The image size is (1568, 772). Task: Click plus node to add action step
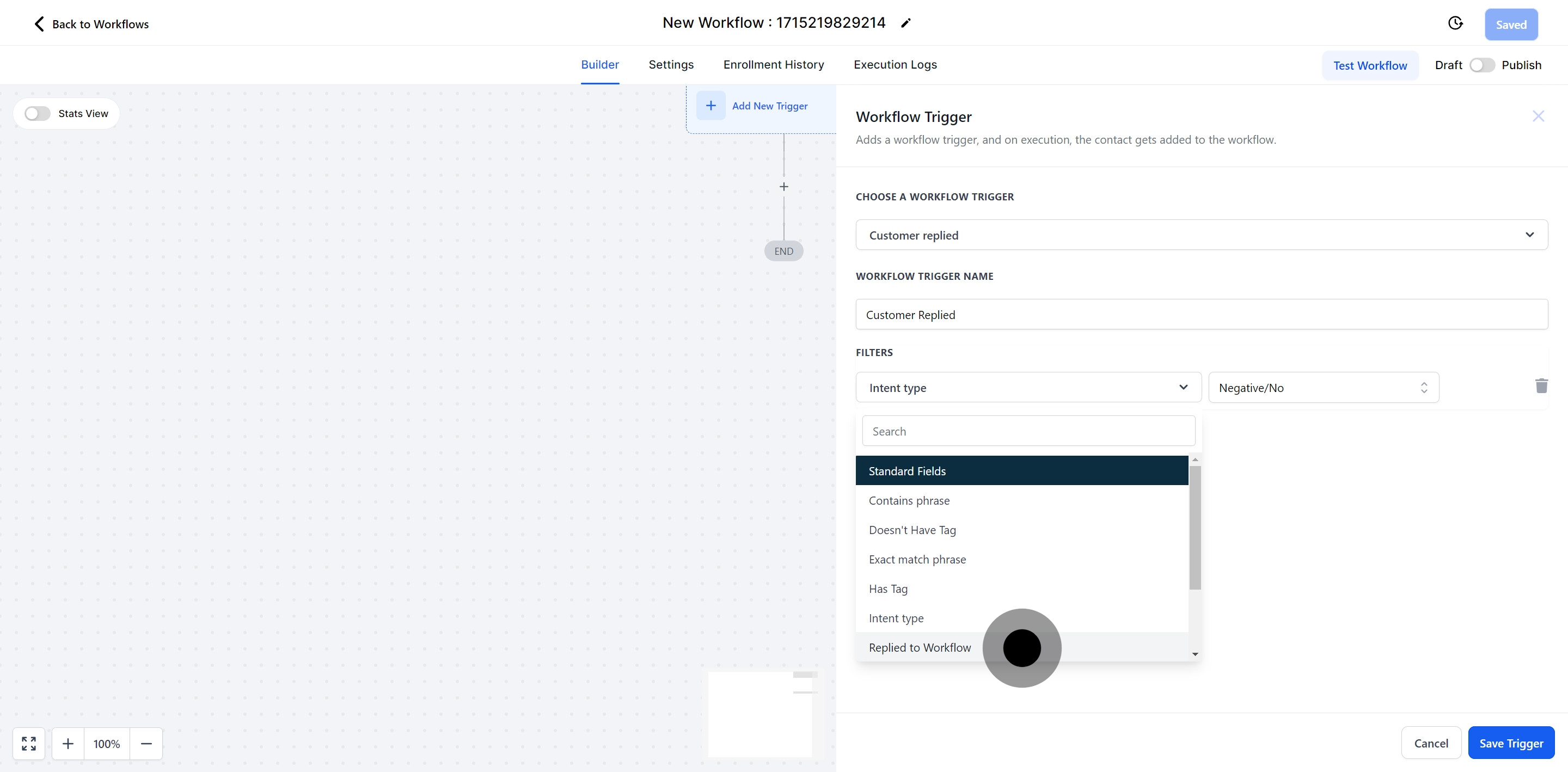pyautogui.click(x=784, y=187)
